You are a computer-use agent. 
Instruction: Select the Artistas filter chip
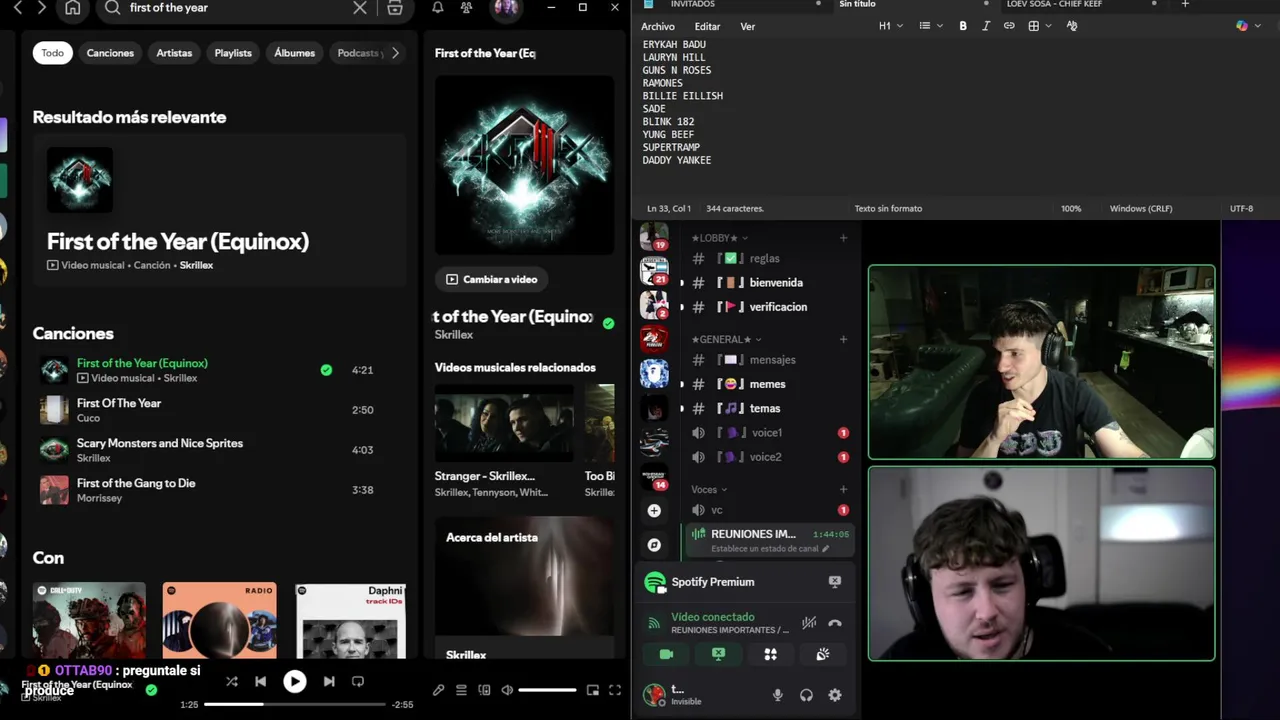174,53
